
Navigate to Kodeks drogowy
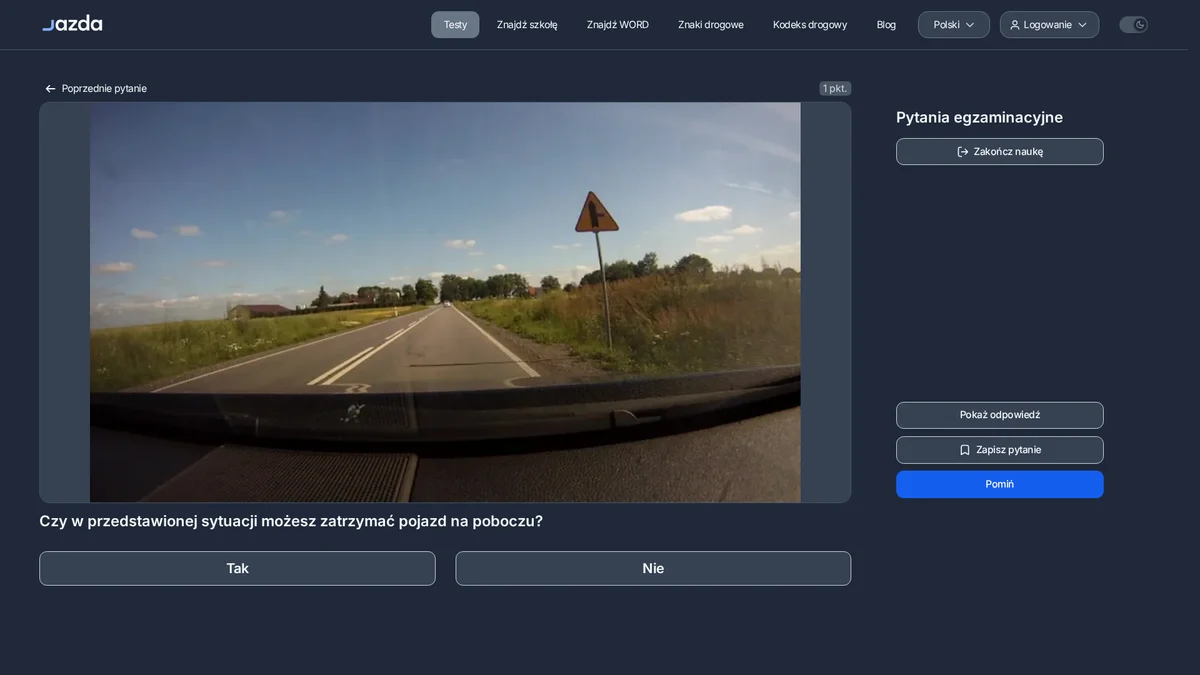pos(810,25)
